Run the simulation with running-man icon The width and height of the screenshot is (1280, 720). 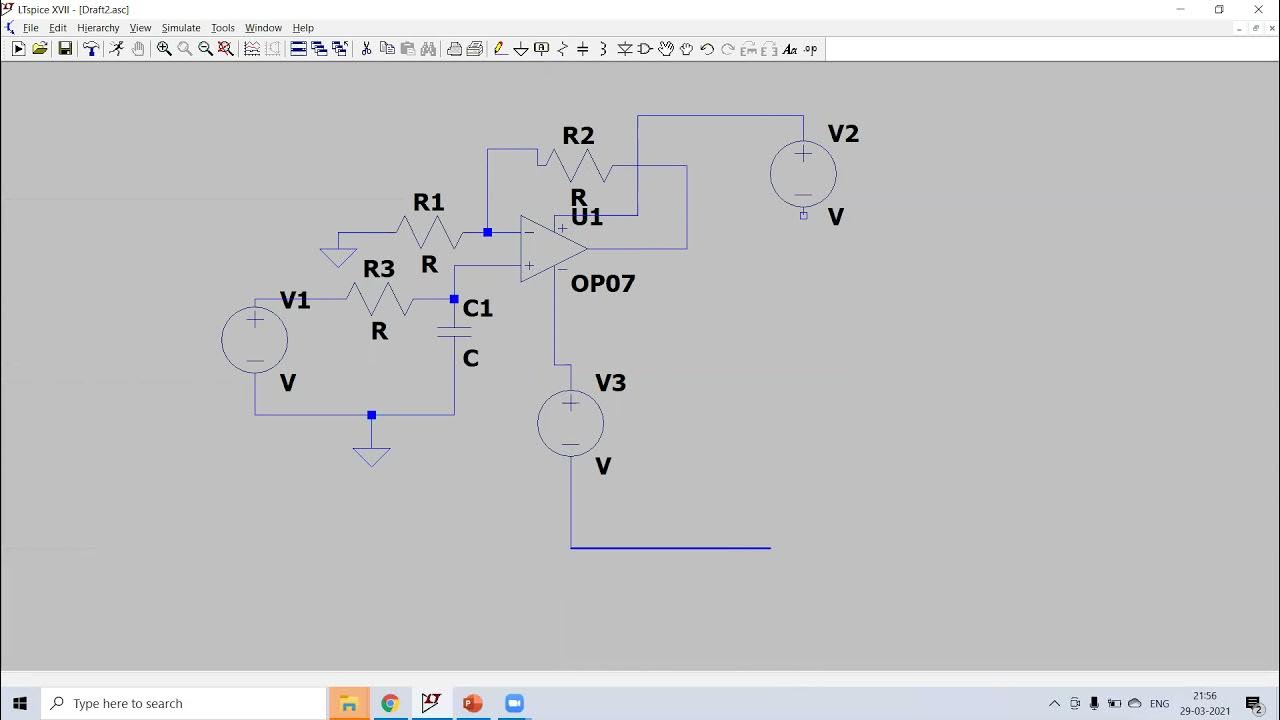click(116, 49)
